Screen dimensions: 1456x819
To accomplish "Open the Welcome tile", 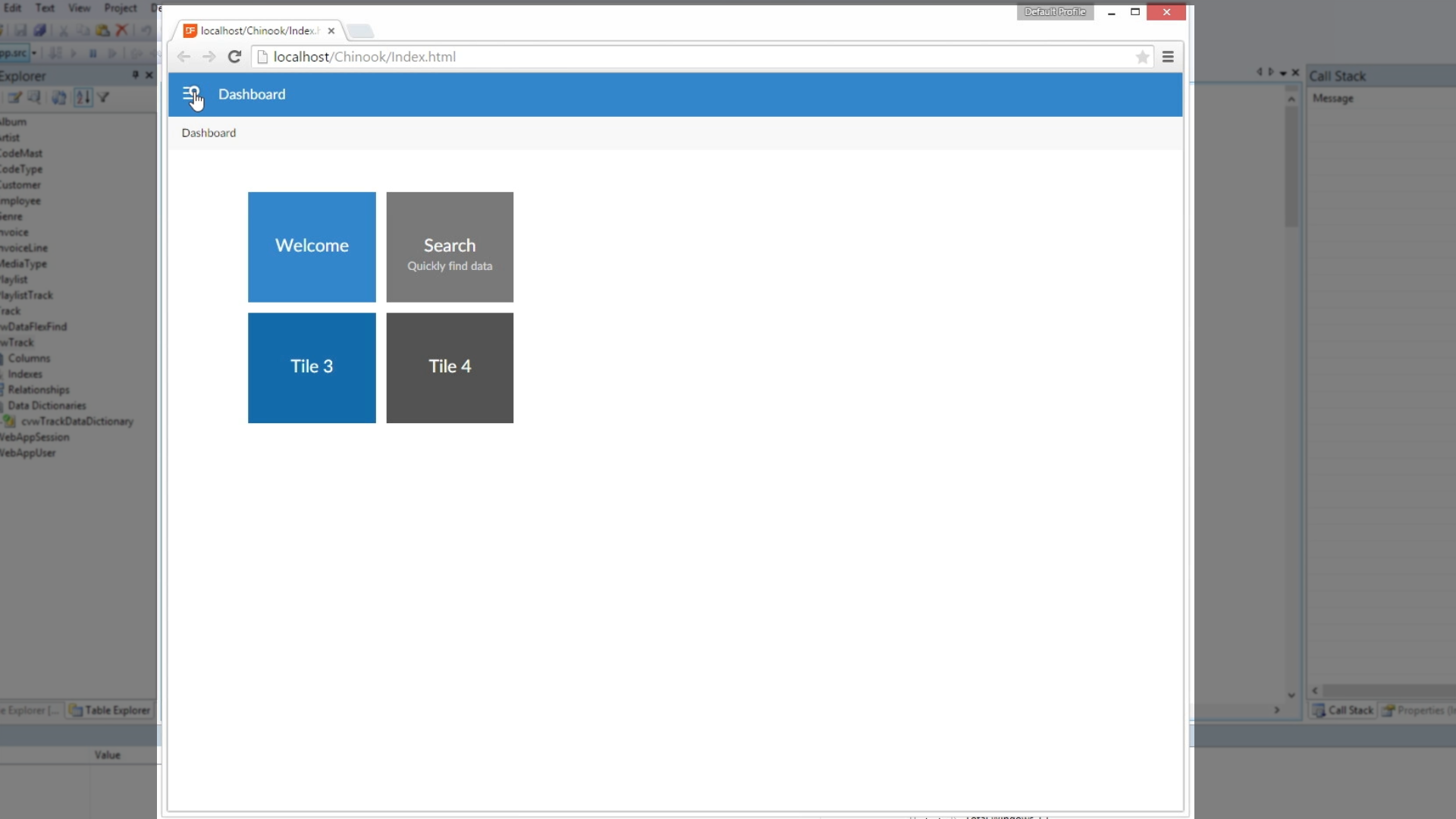I will [x=312, y=246].
